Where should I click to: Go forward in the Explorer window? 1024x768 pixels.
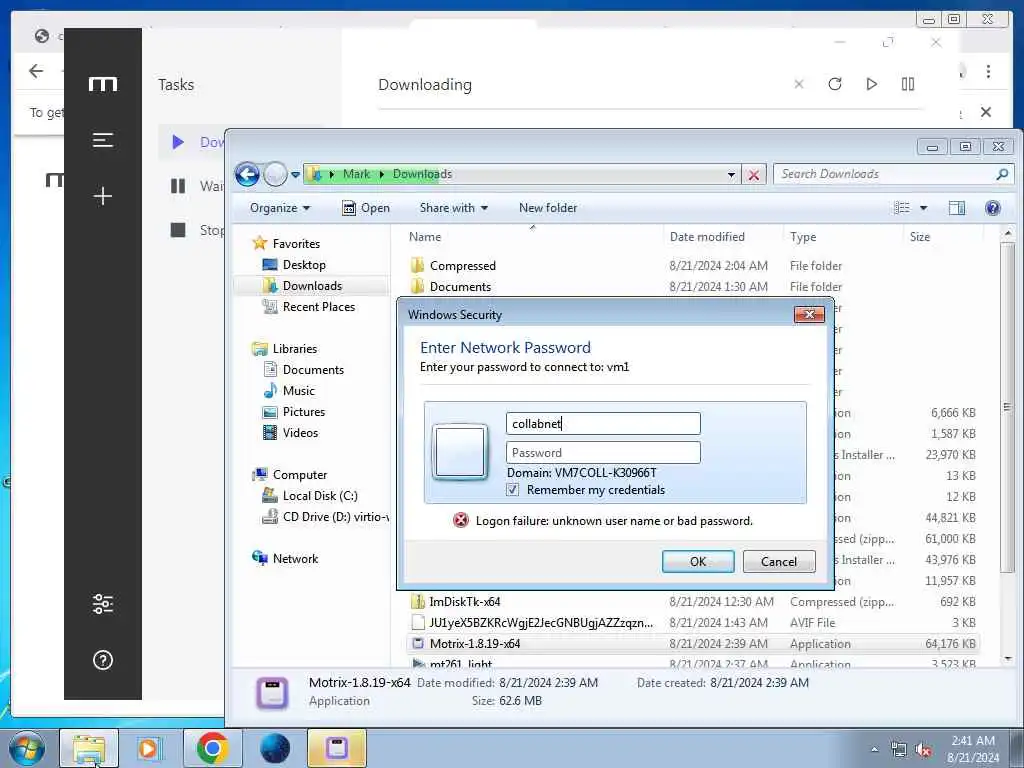(x=276, y=174)
